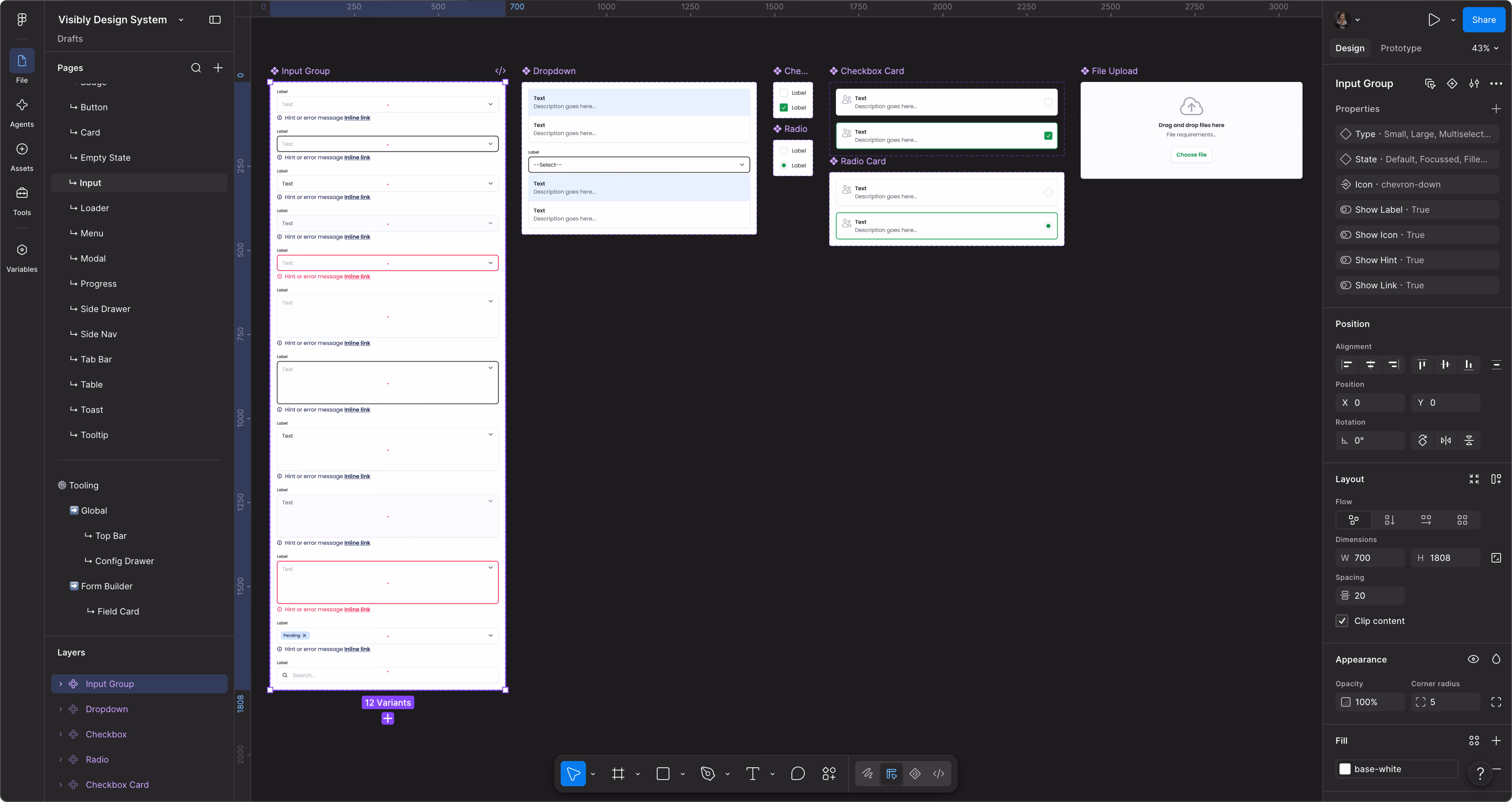Add new variant purple plus button
The height and width of the screenshot is (802, 1512).
click(387, 719)
